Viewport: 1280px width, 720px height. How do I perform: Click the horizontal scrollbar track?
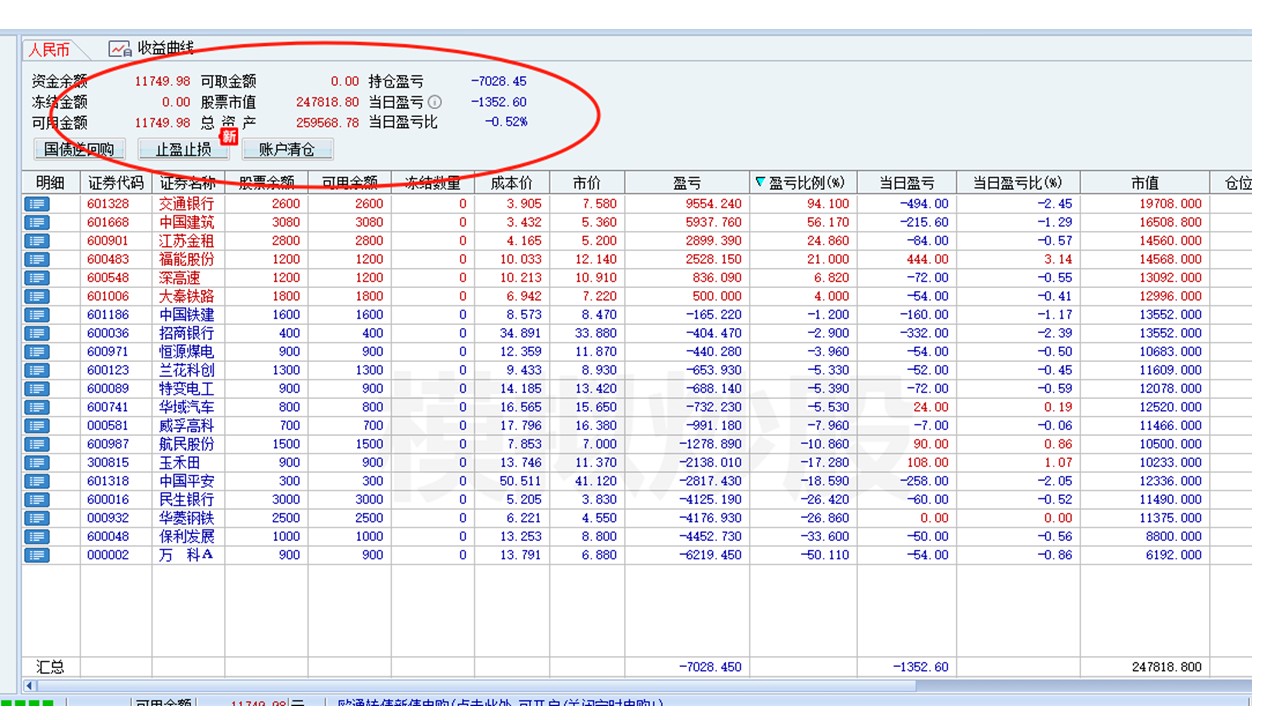point(1080,686)
